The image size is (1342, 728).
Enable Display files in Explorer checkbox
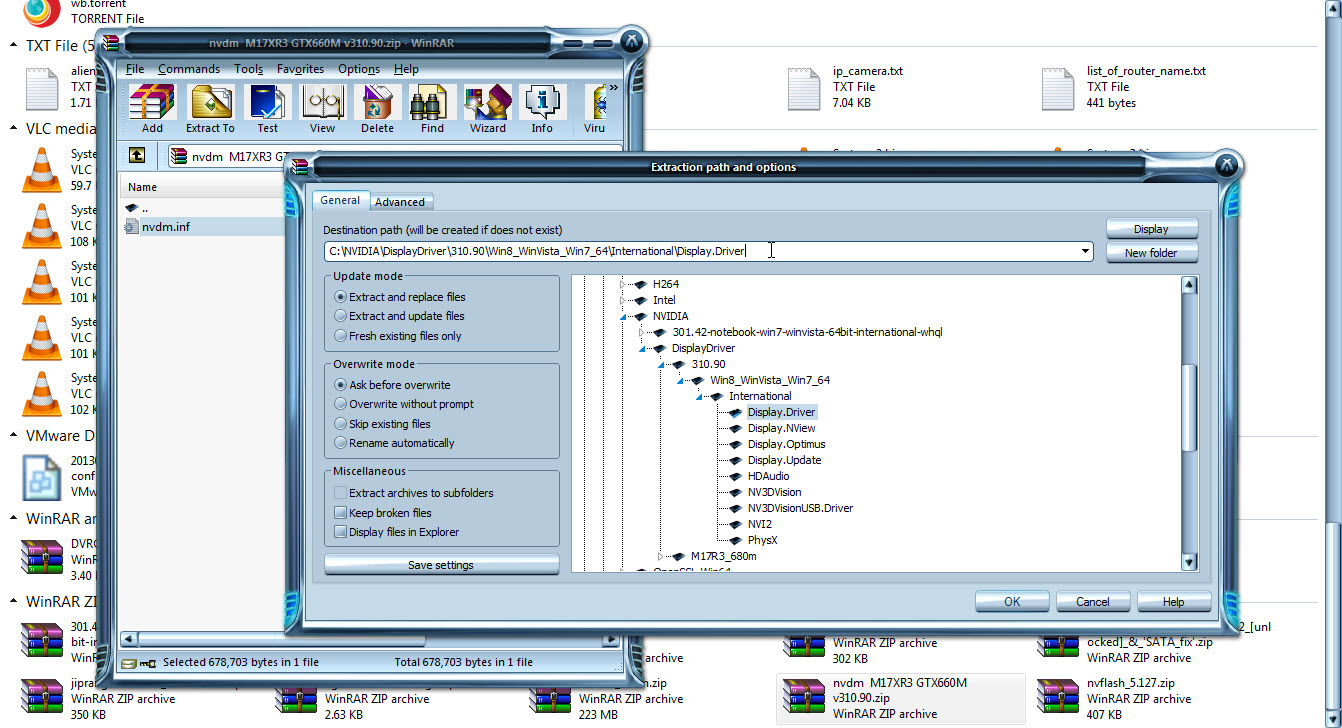(341, 532)
